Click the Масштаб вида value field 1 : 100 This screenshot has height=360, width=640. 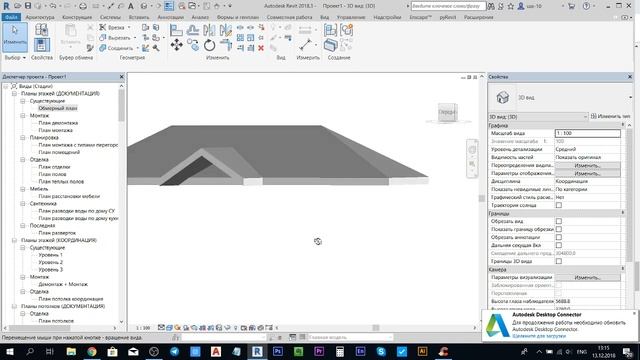click(588, 133)
